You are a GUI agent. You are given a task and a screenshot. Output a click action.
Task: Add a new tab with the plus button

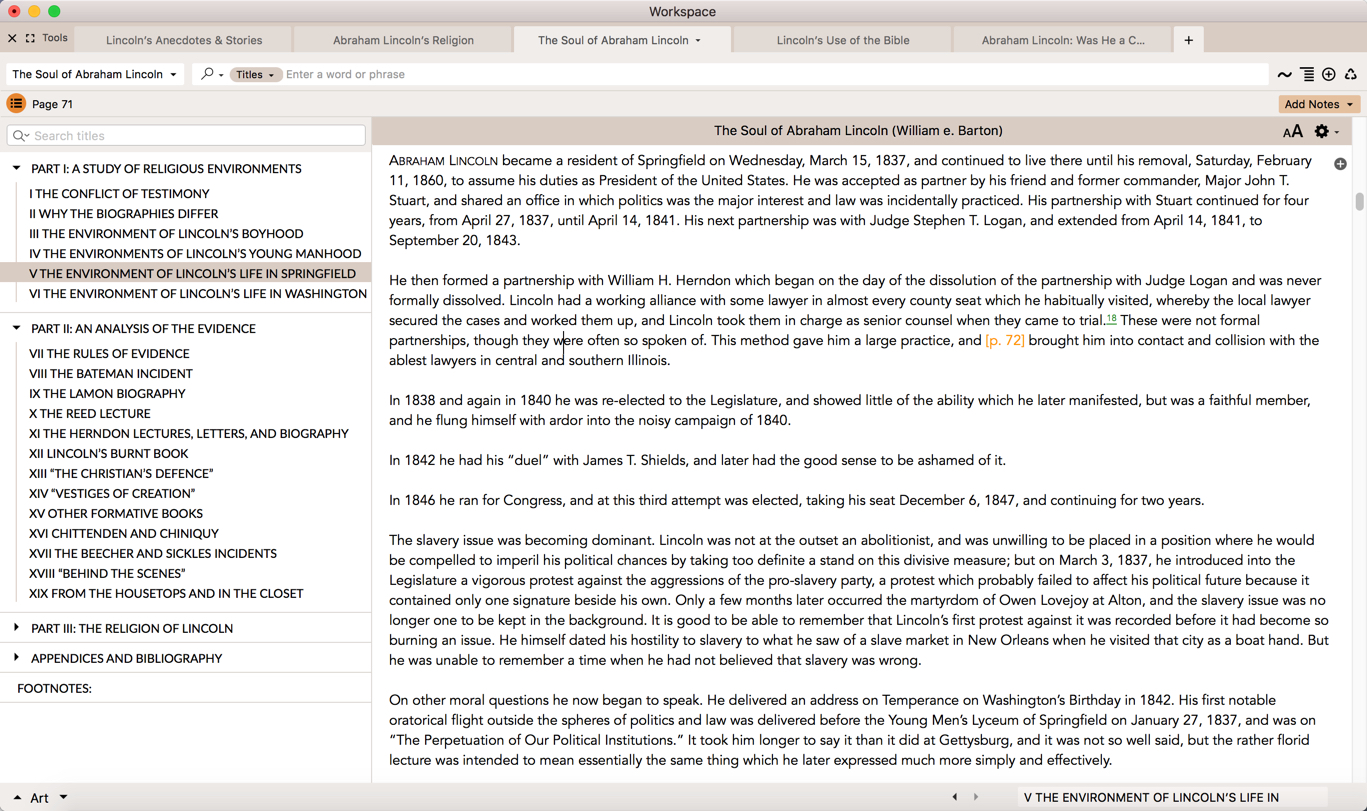(1188, 40)
